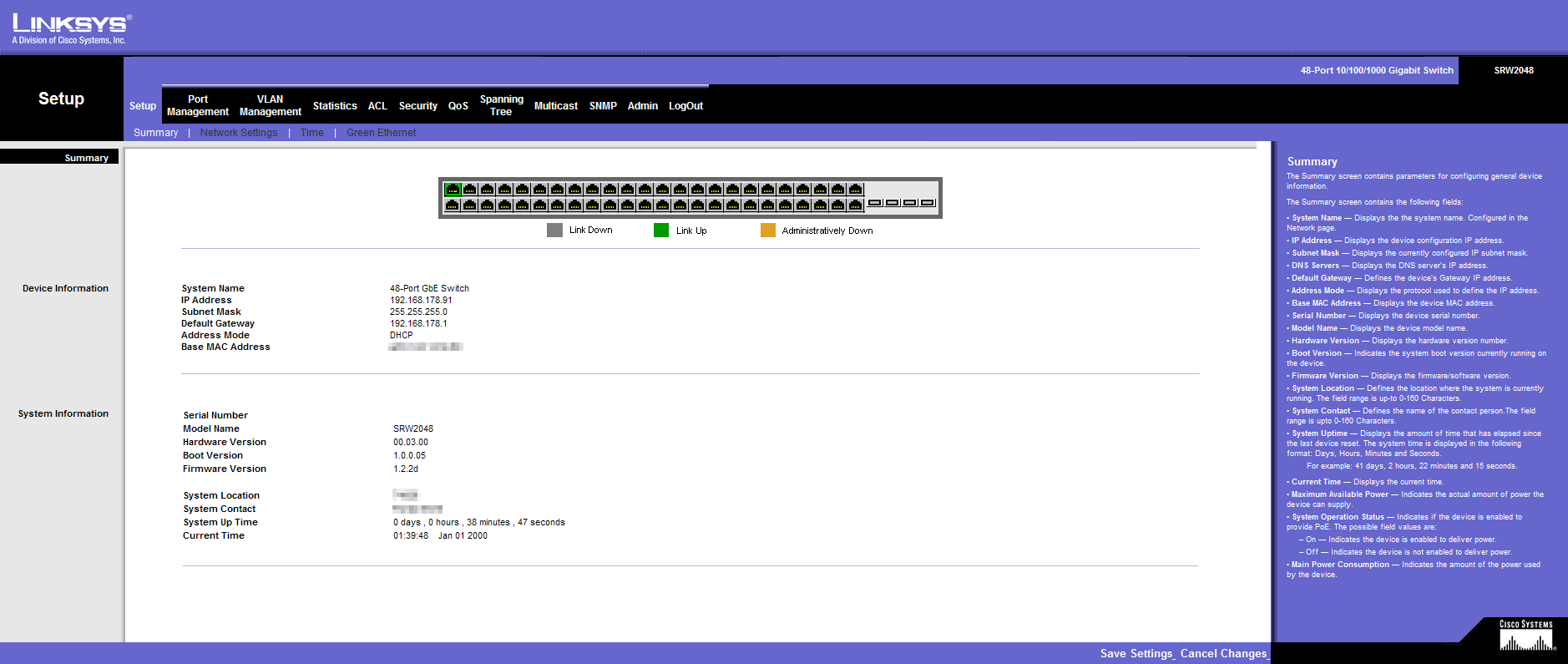Select the last RJ45 port in the bottom row
The height and width of the screenshot is (664, 1568).
point(855,205)
